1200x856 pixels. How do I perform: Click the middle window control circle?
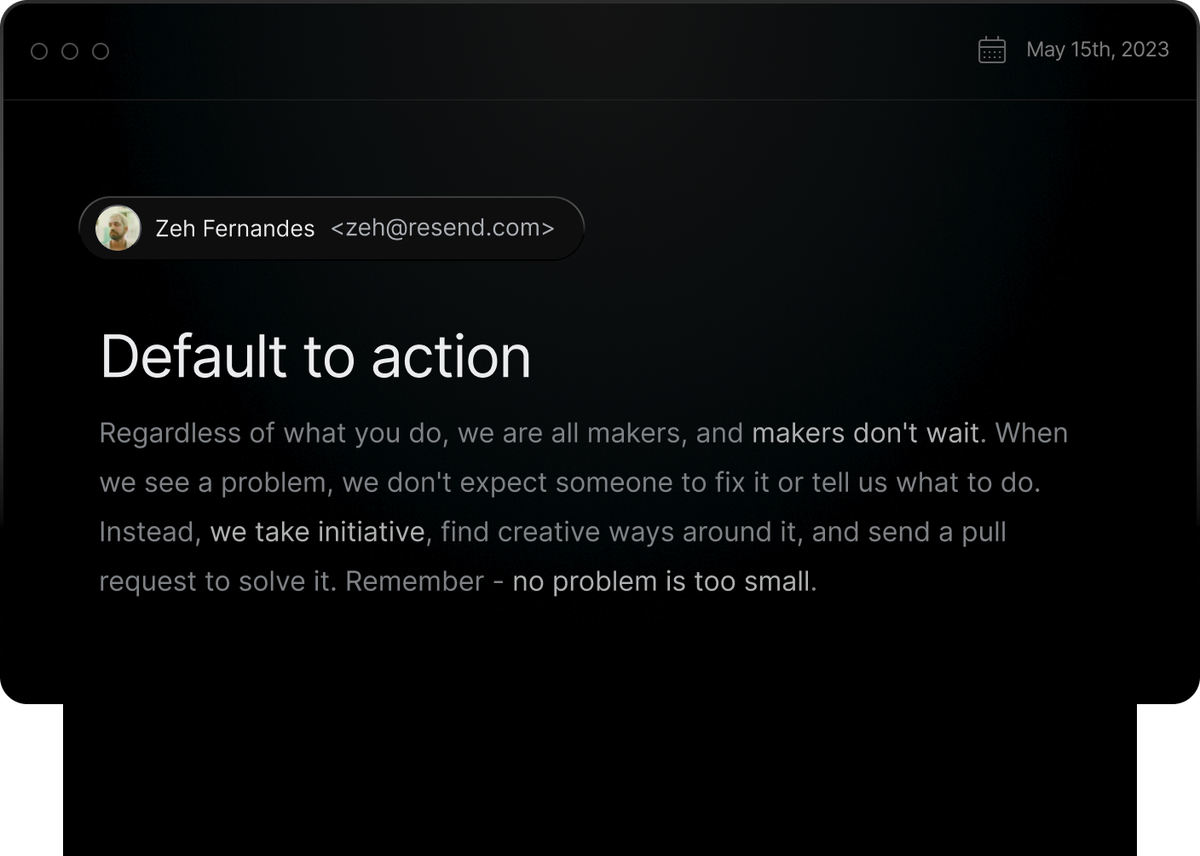pos(70,51)
